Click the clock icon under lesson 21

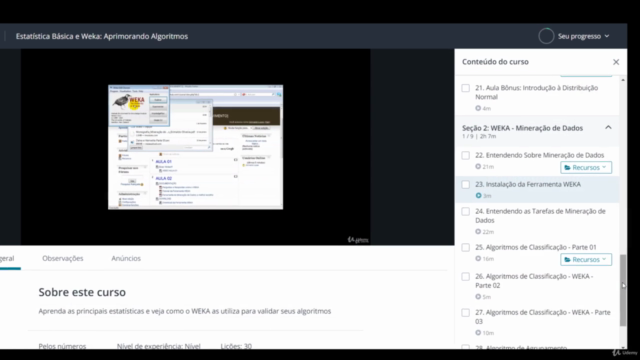478,108
